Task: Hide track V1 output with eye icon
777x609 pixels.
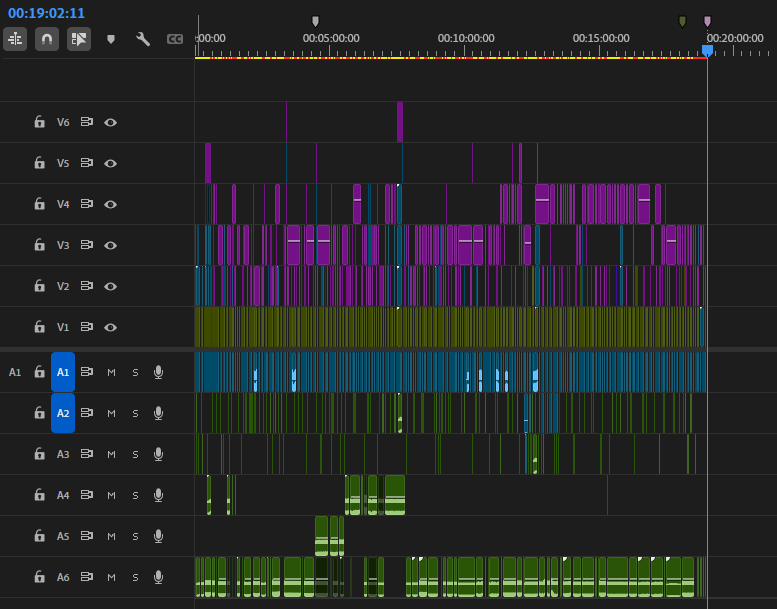Action: [111, 328]
